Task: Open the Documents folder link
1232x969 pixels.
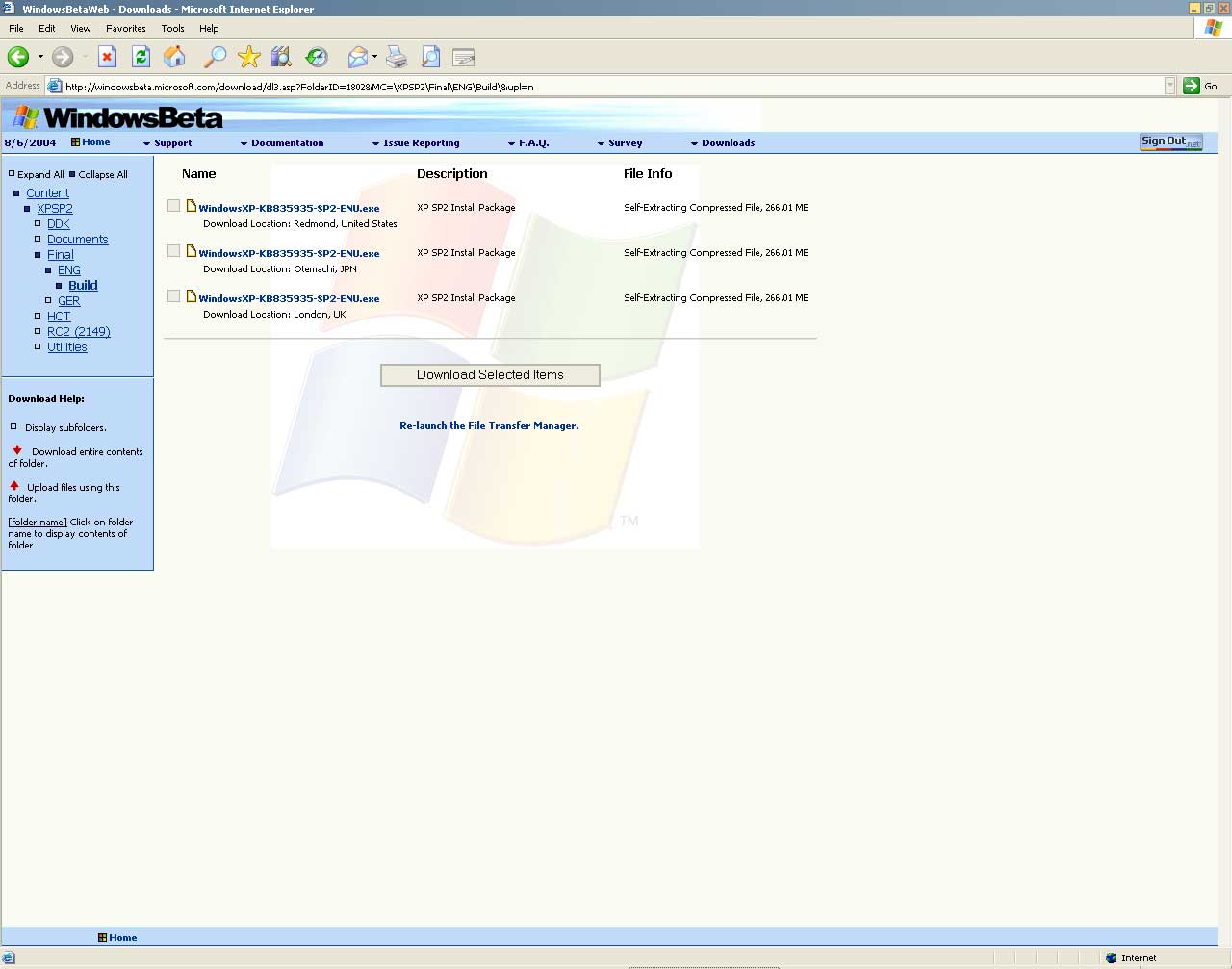Action: (78, 240)
